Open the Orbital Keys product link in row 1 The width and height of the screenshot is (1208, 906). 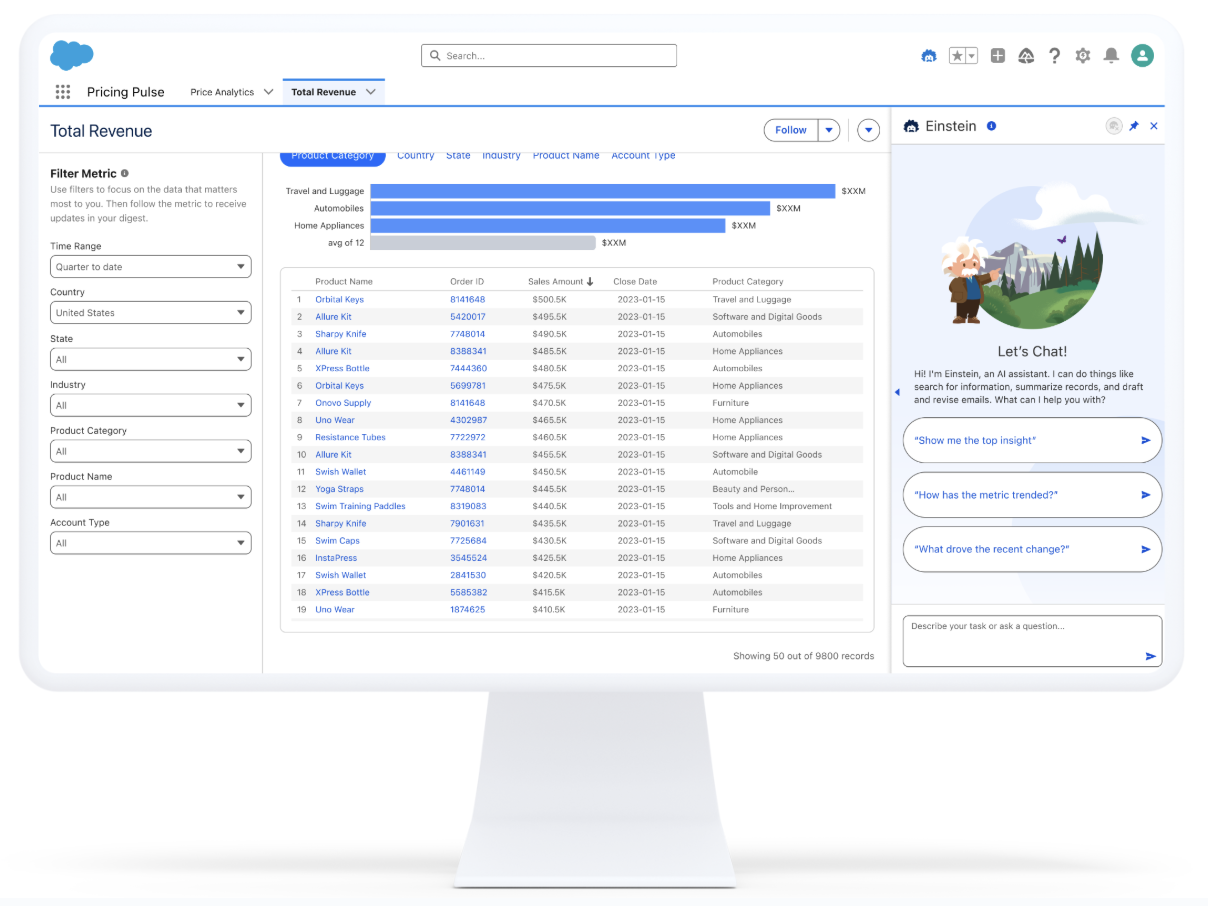point(339,299)
